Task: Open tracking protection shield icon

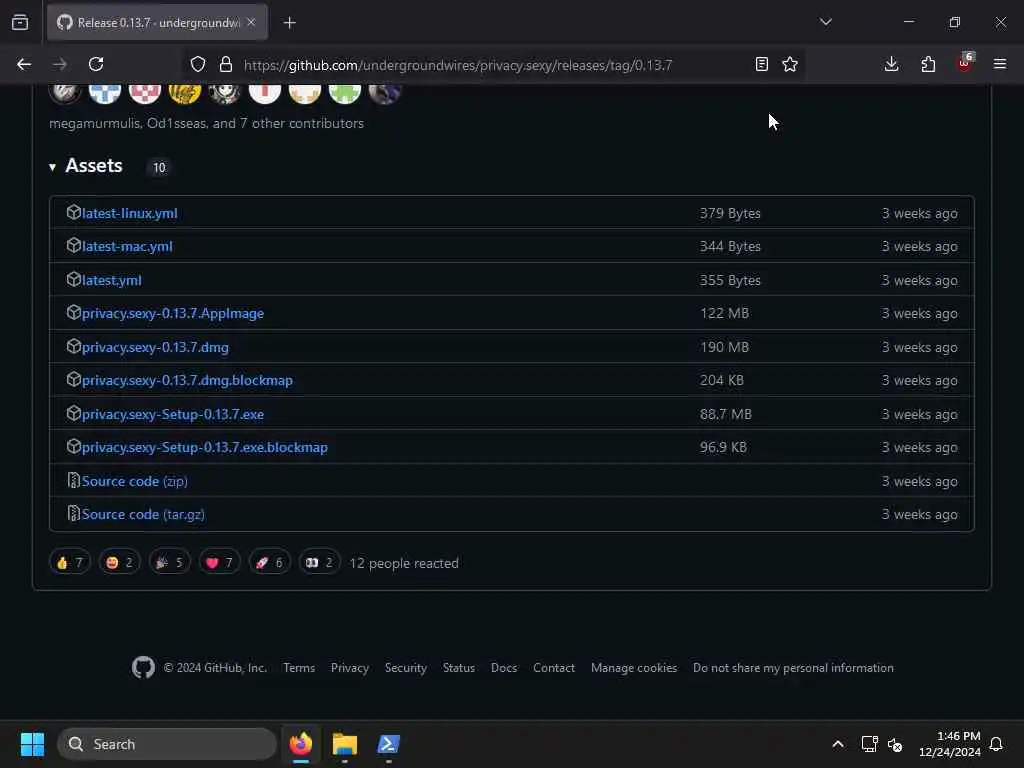Action: (198, 64)
